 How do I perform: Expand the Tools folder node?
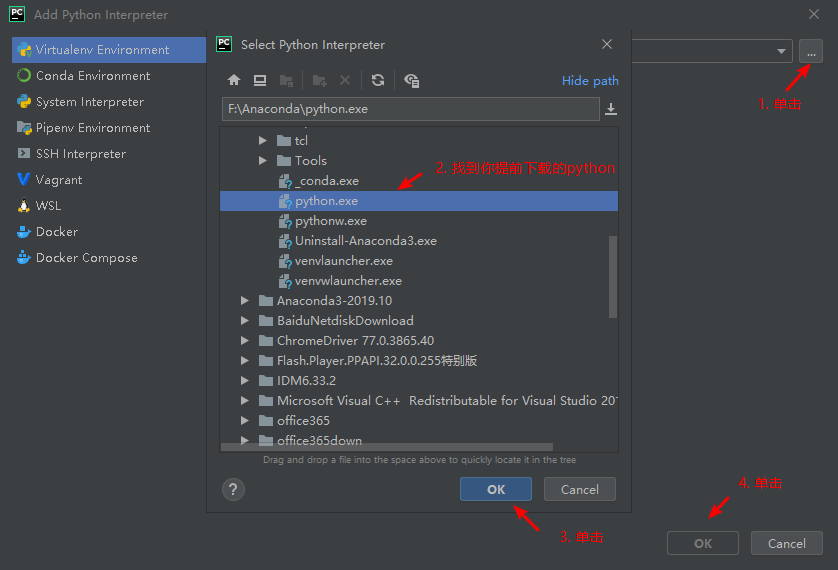263,161
